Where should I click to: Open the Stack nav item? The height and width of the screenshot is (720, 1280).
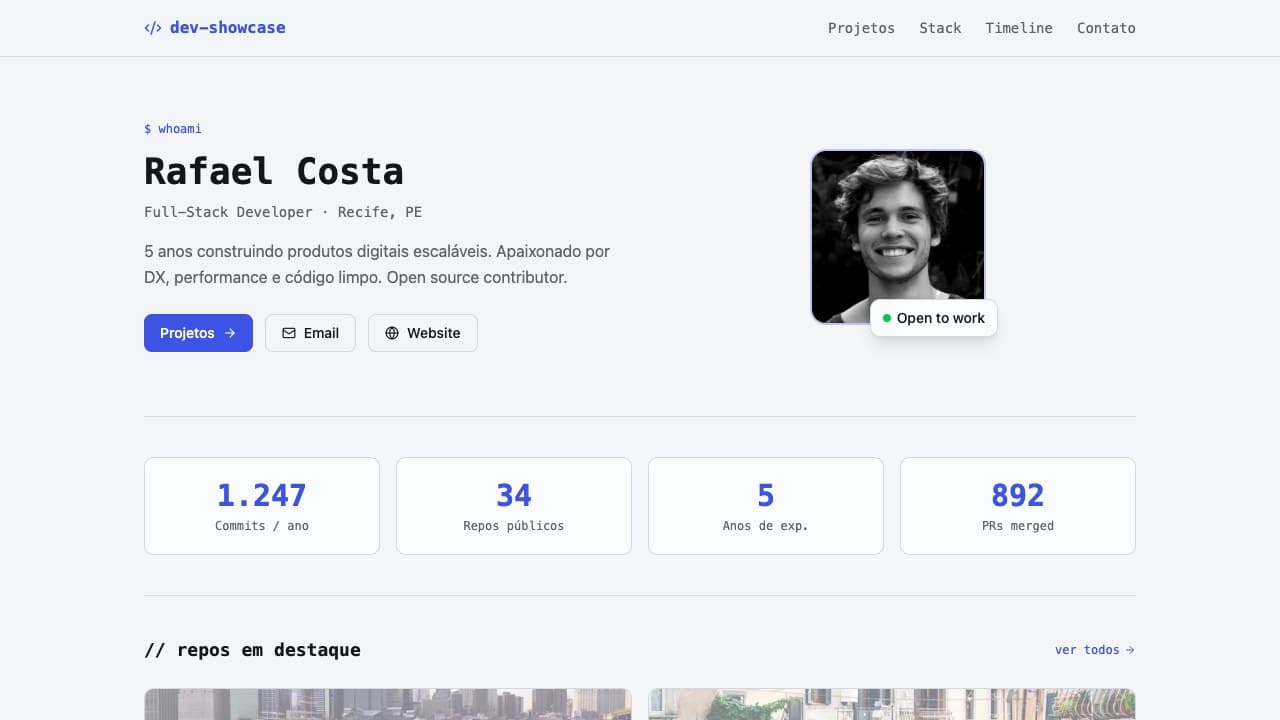pyautogui.click(x=940, y=28)
